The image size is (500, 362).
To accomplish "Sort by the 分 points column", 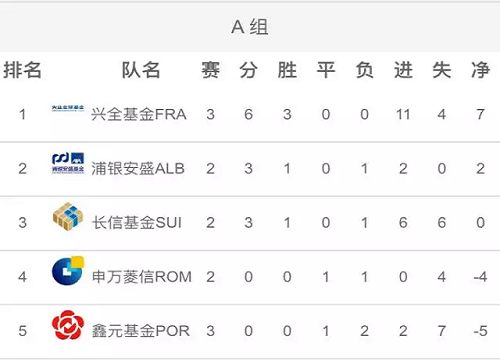I will tap(249, 70).
